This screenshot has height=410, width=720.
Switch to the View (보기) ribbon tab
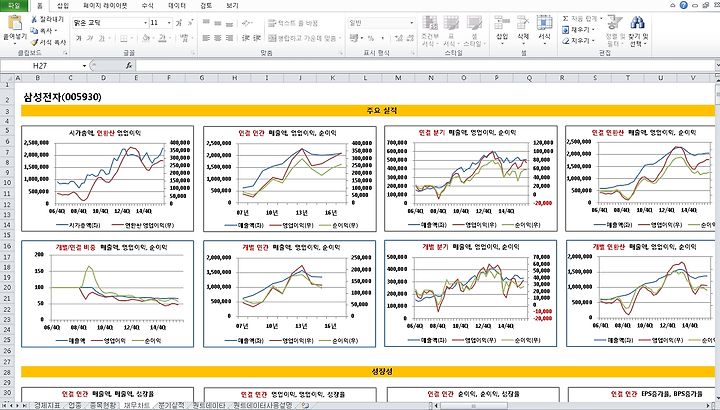(x=232, y=6)
